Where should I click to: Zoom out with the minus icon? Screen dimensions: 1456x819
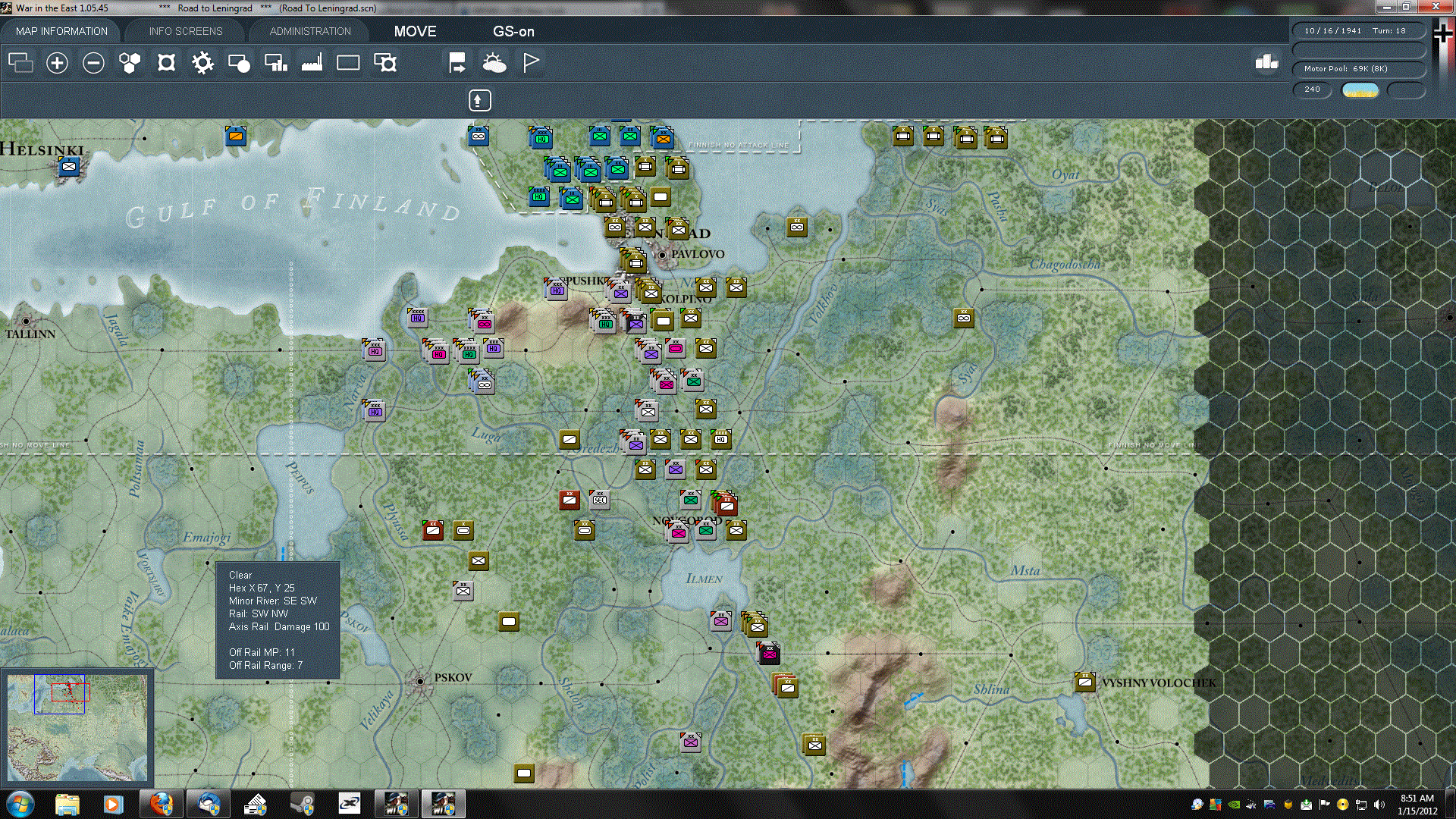click(93, 62)
